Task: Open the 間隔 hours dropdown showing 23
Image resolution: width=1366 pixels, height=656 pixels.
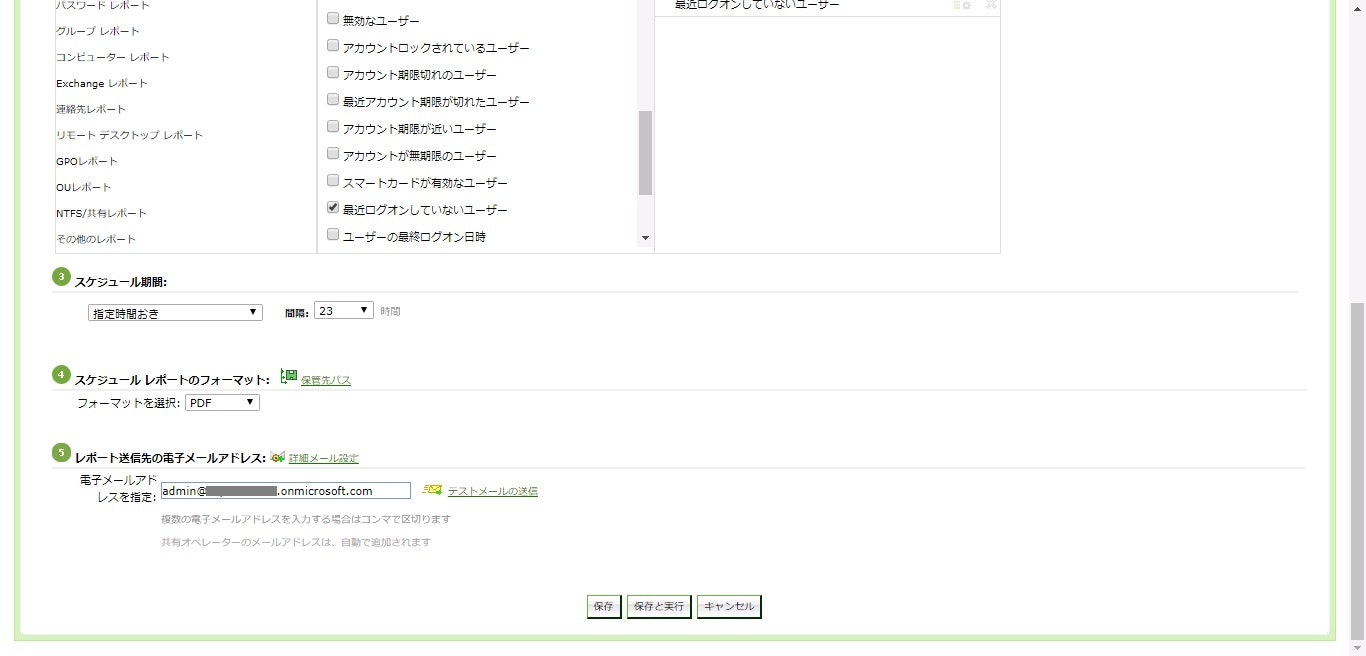Action: click(x=343, y=311)
